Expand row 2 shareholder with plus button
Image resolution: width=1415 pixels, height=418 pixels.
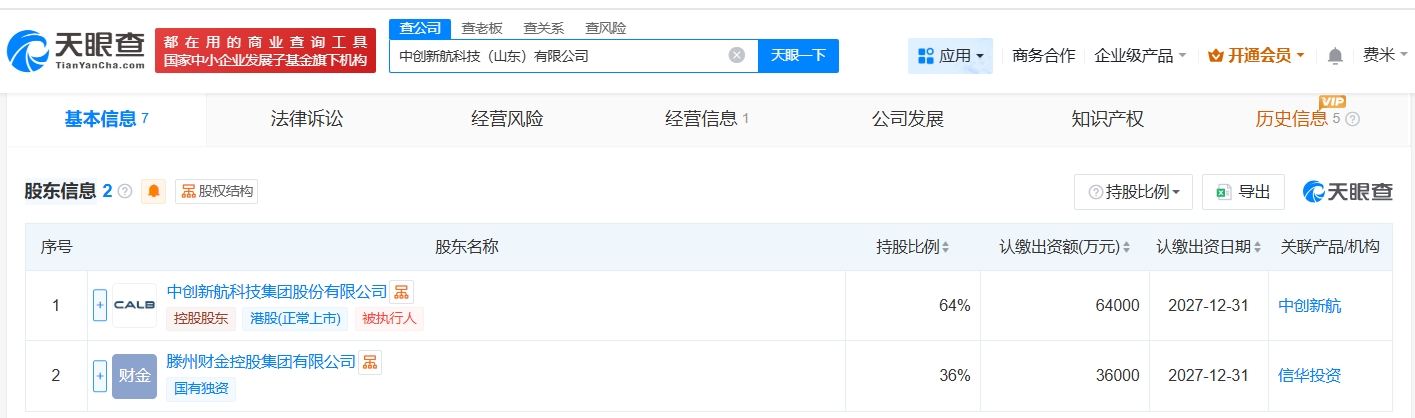tap(100, 376)
